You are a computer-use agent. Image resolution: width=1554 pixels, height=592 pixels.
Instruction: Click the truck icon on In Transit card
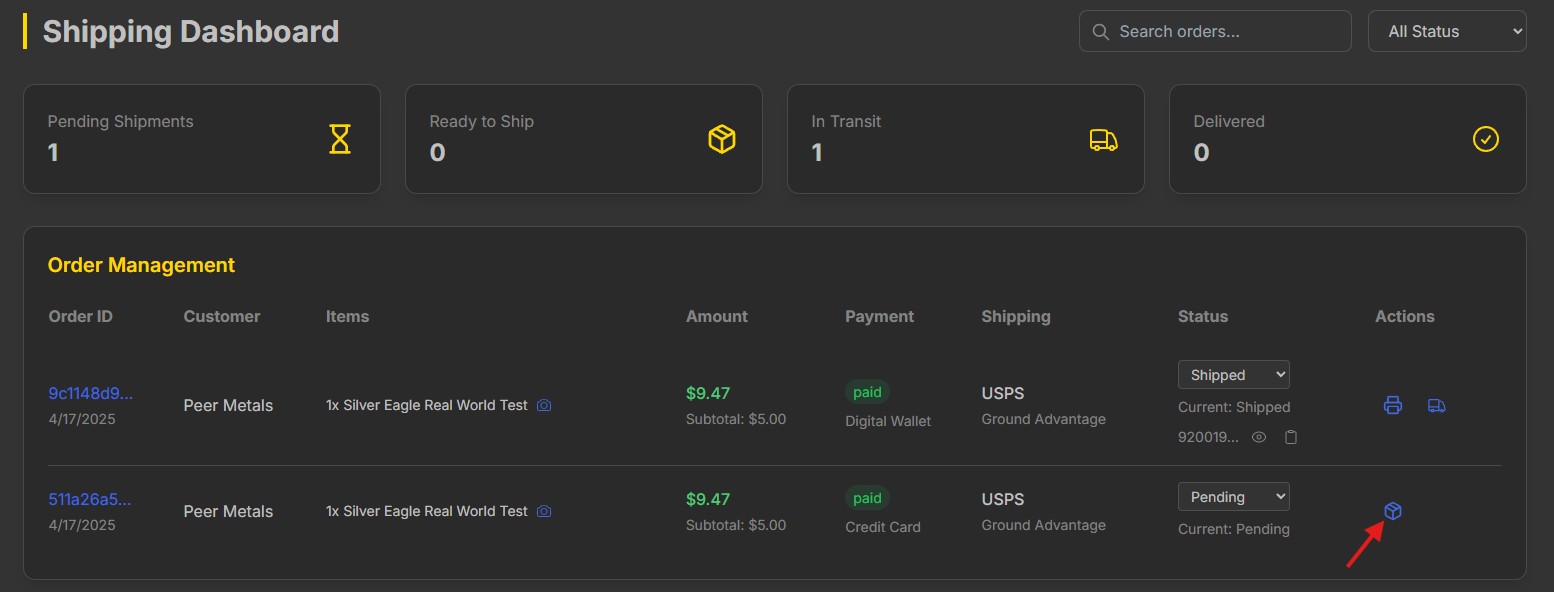(1104, 140)
